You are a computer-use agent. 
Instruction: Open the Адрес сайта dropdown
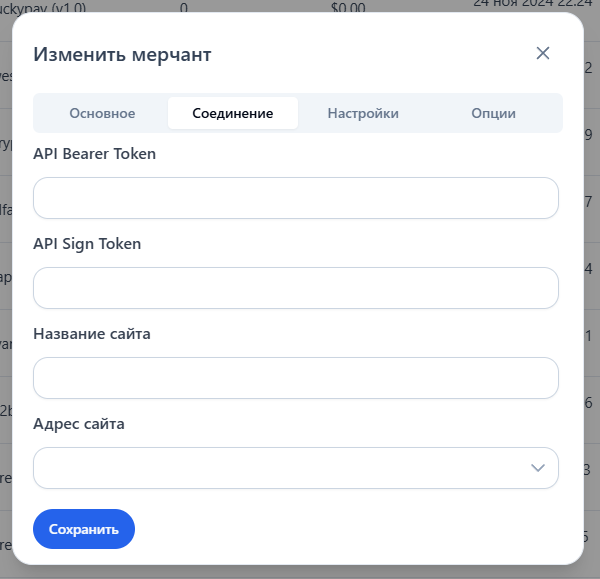(280, 468)
